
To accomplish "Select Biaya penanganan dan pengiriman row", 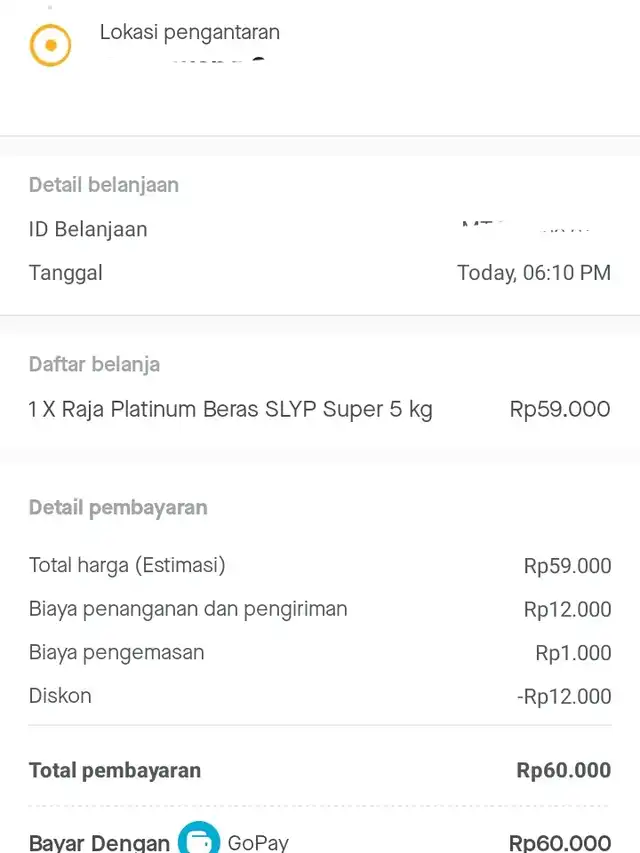I will tap(188, 609).
